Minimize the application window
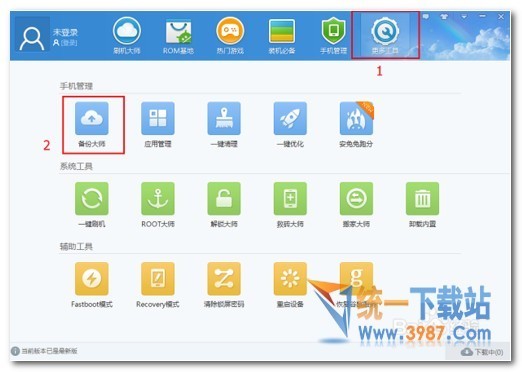The width and height of the screenshot is (522, 372). point(482,16)
